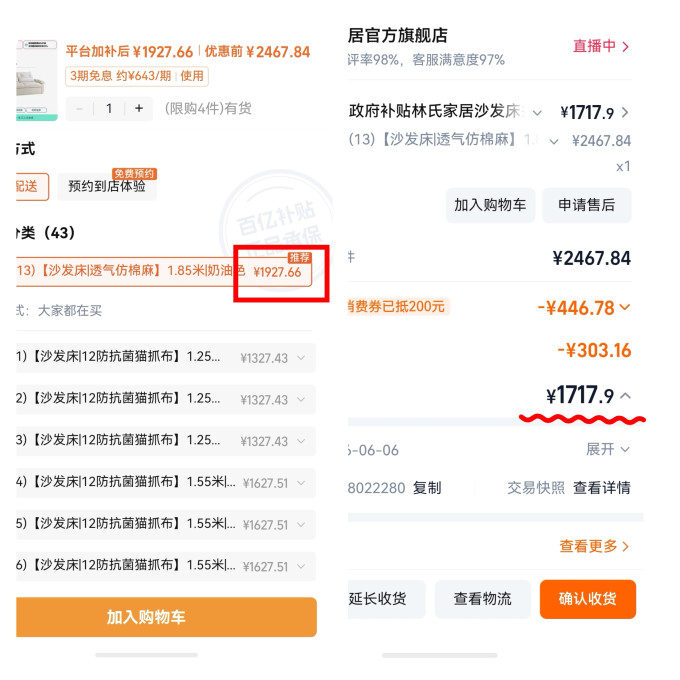Expand the -¥446.78 discount details
This screenshot has height=680, width=680.
(x=625, y=307)
